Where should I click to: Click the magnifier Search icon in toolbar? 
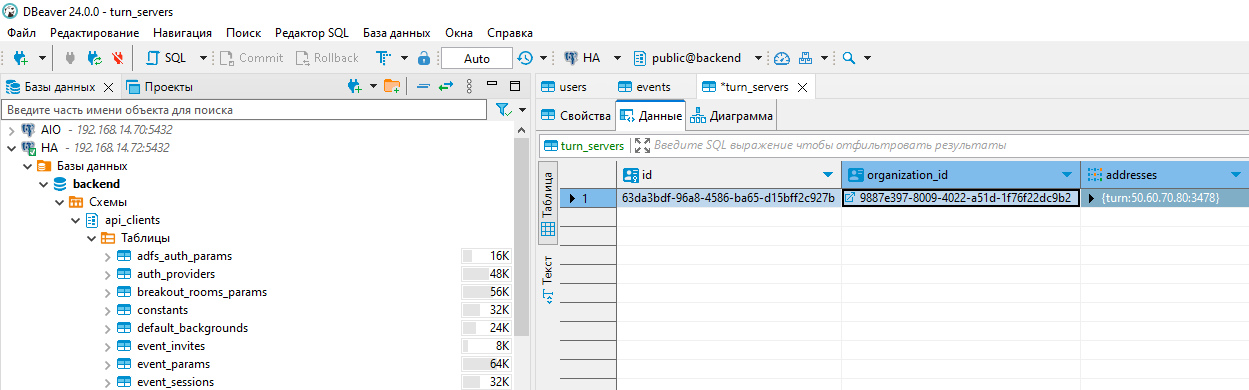(848, 58)
